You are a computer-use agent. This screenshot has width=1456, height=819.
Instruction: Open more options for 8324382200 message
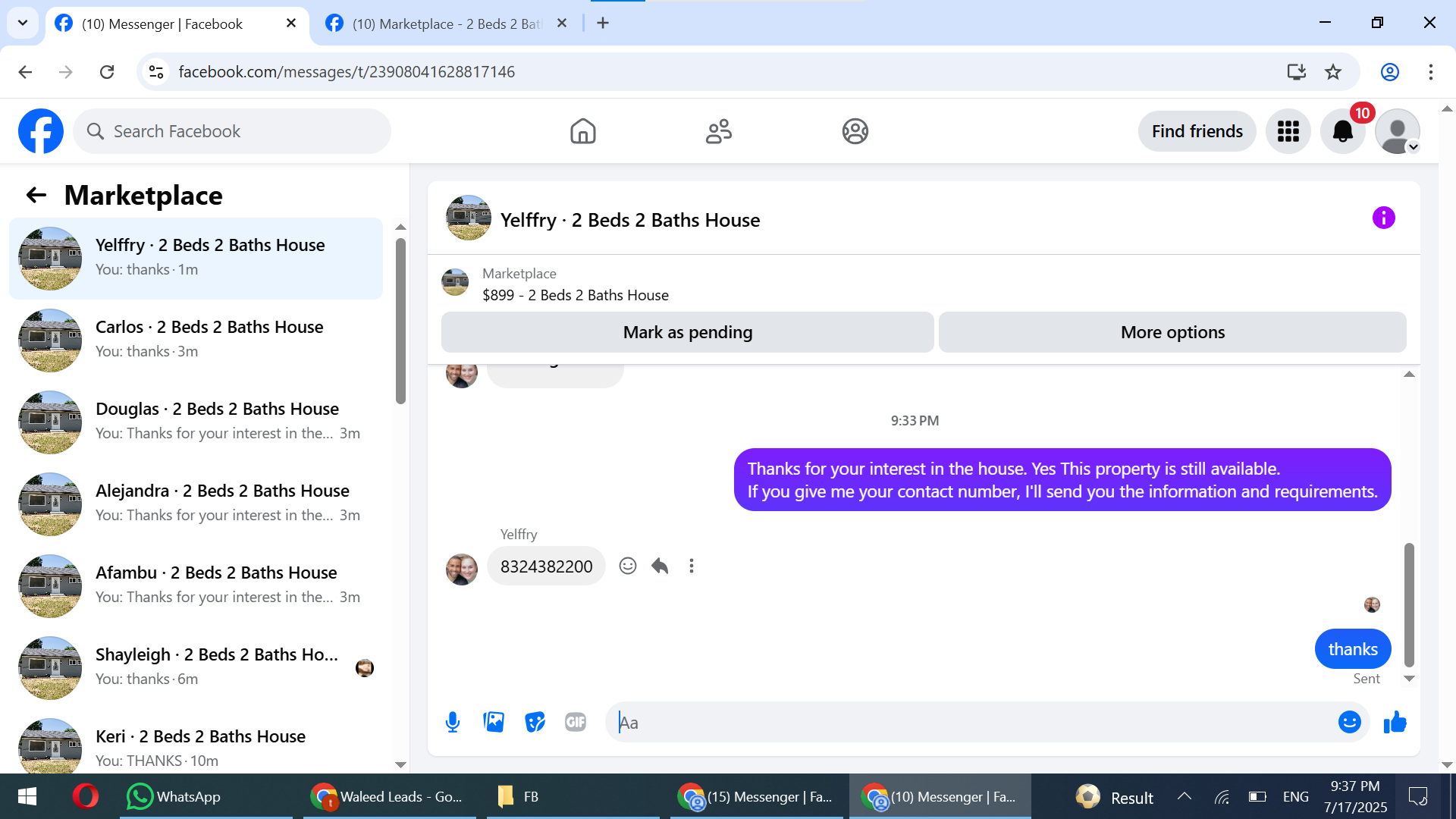click(x=692, y=566)
